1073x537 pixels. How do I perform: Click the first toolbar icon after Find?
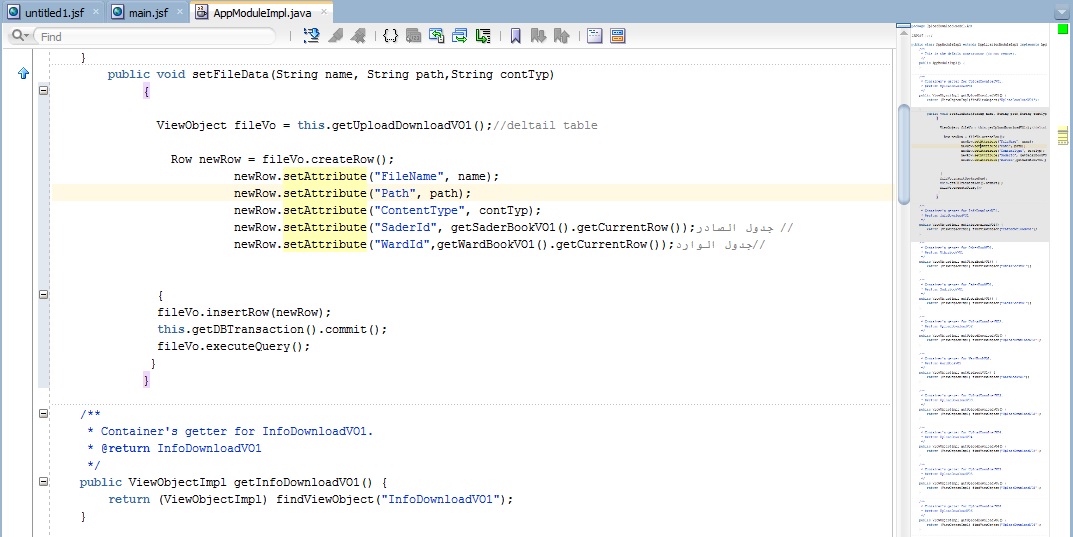point(311,36)
